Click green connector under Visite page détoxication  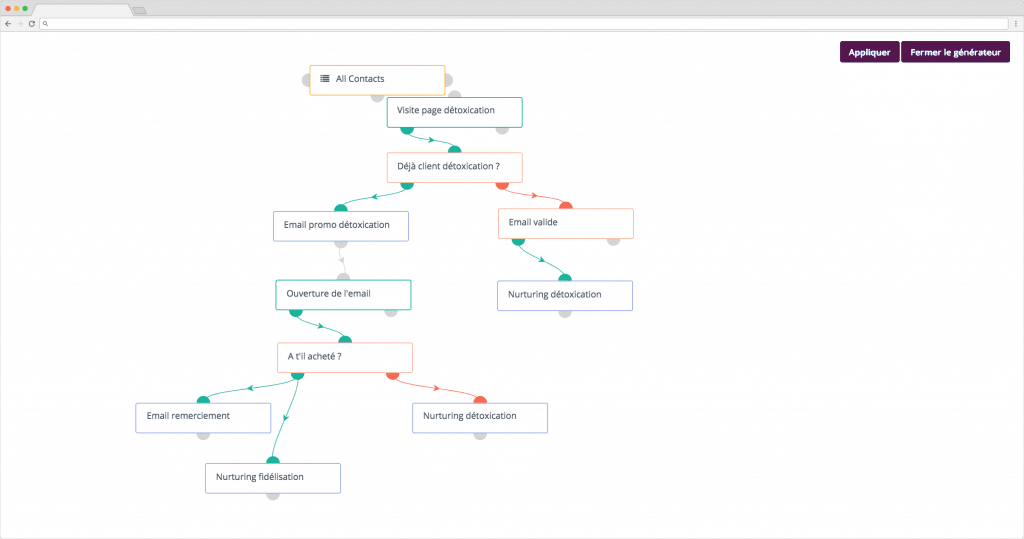click(x=407, y=131)
